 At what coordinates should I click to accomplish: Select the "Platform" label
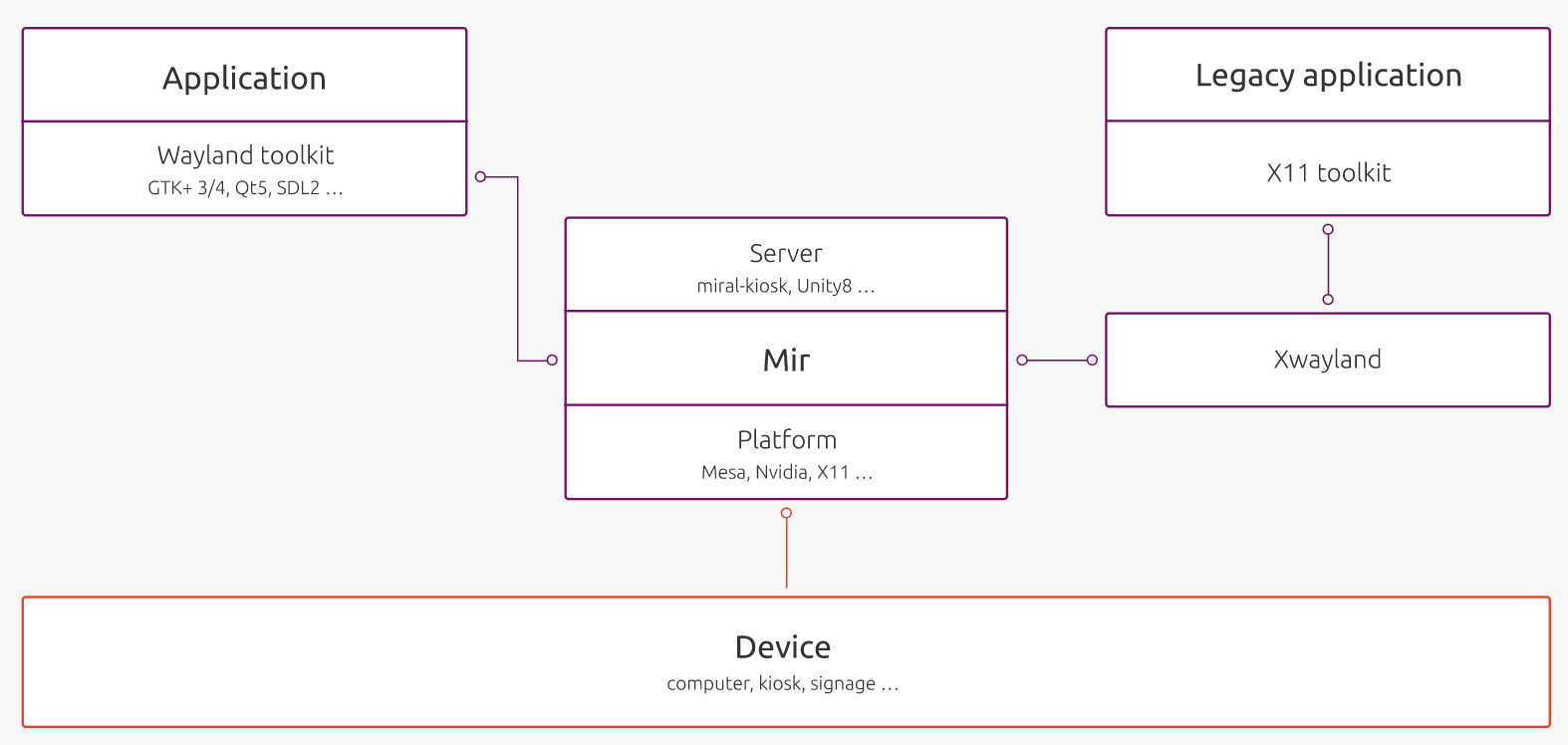(787, 439)
